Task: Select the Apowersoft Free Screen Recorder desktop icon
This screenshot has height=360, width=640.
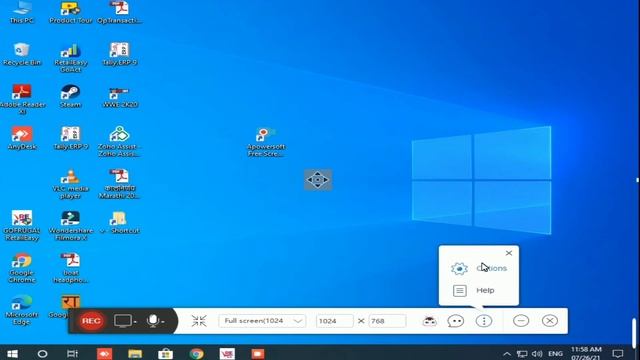Action: [266, 142]
